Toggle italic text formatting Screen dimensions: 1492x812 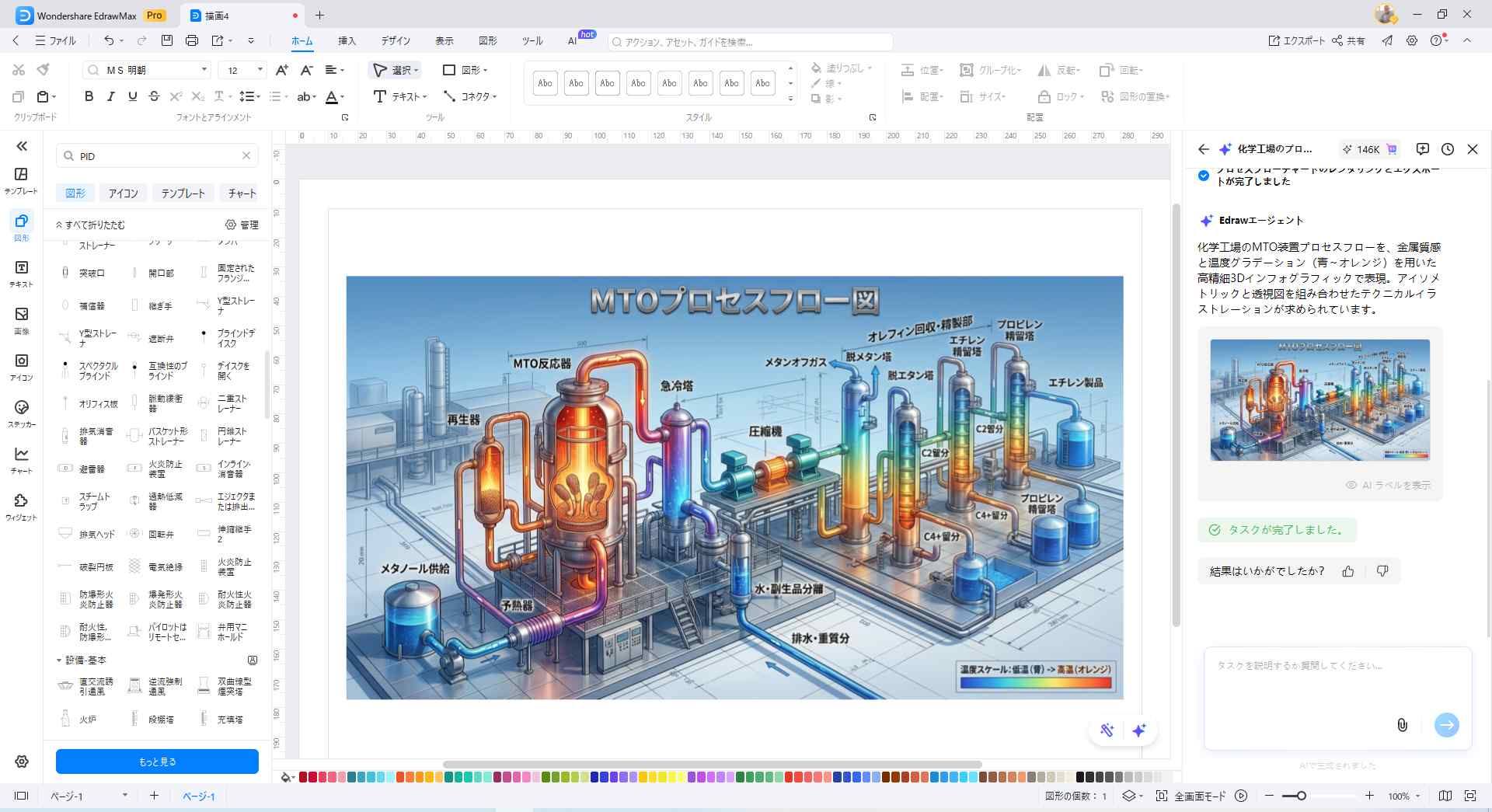pyautogui.click(x=110, y=96)
